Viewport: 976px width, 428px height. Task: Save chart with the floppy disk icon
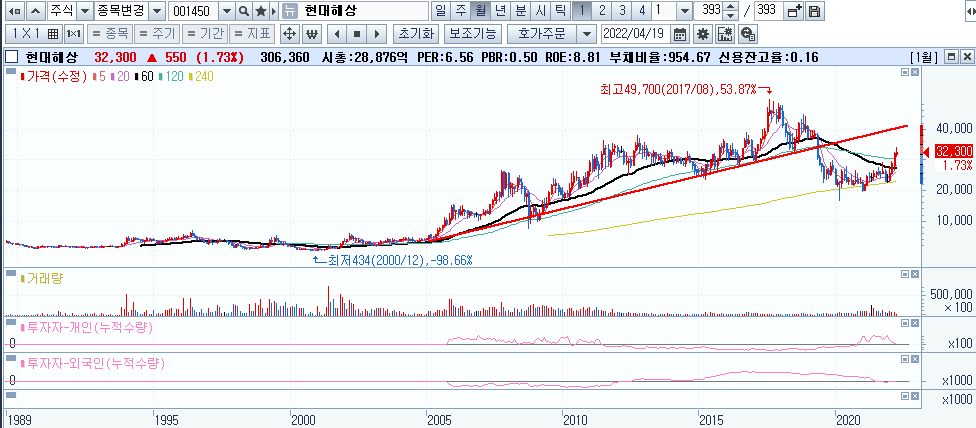click(x=814, y=11)
